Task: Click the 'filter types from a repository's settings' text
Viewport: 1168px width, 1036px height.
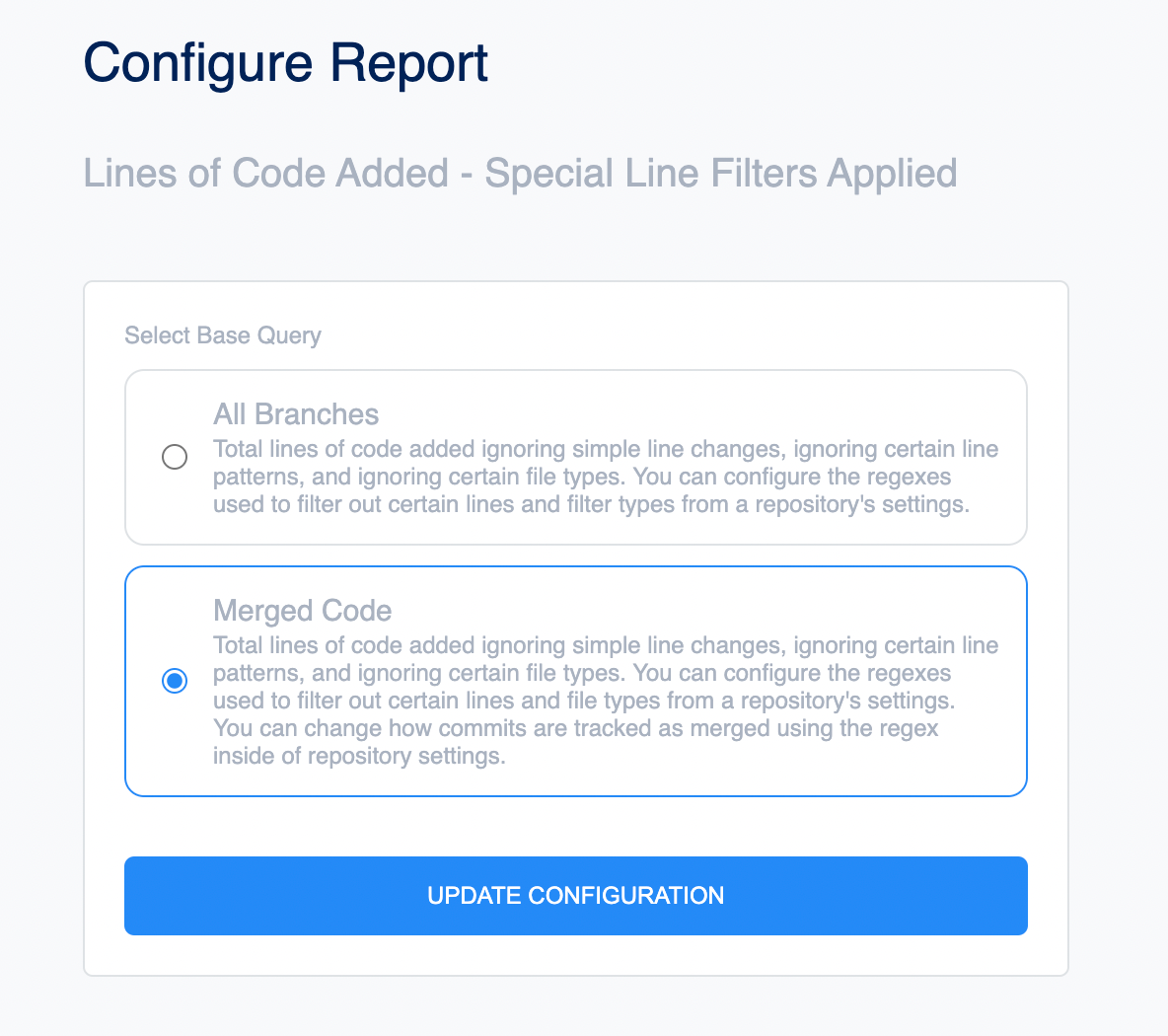Action: [x=768, y=504]
